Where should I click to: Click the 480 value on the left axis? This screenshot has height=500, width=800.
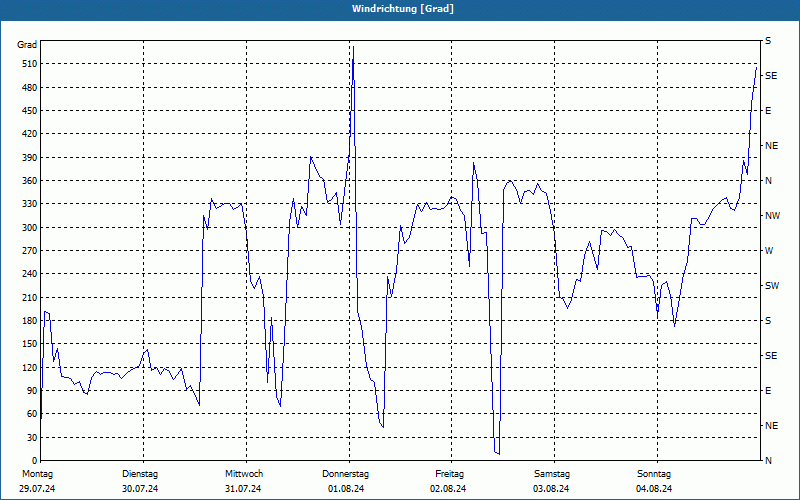click(x=29, y=87)
